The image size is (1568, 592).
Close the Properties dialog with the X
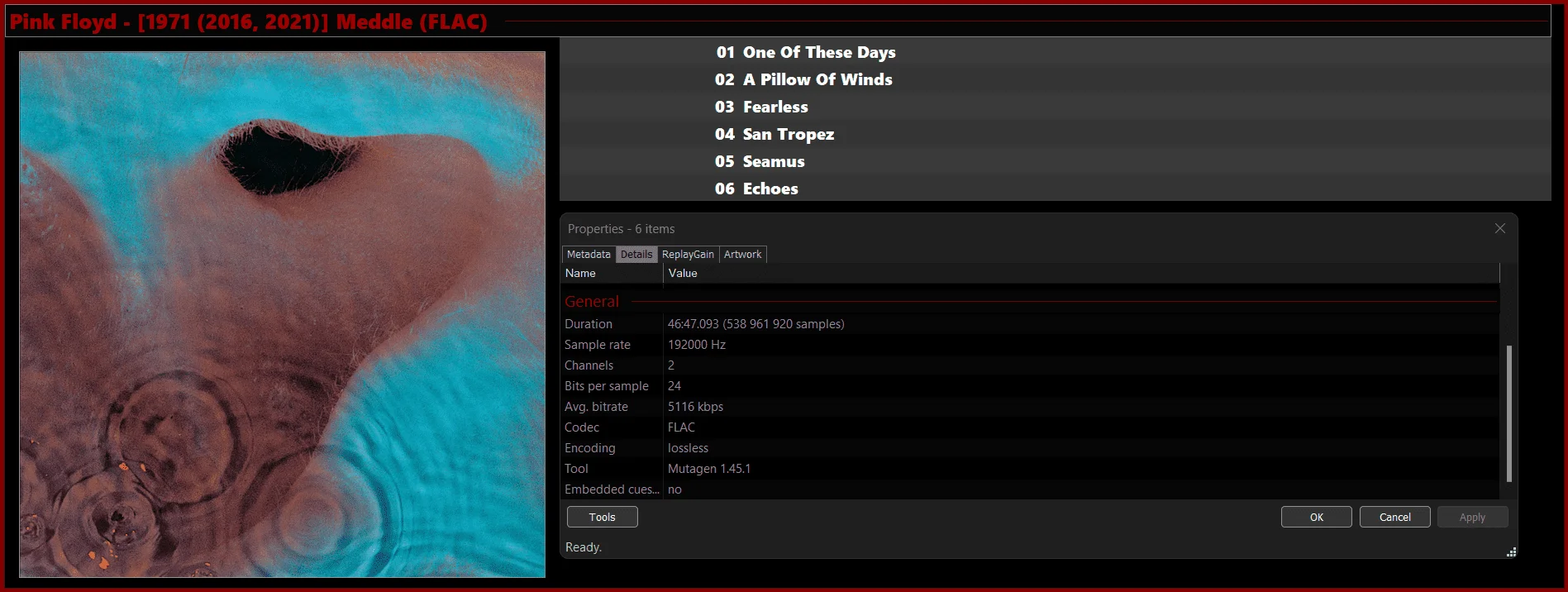click(1499, 228)
